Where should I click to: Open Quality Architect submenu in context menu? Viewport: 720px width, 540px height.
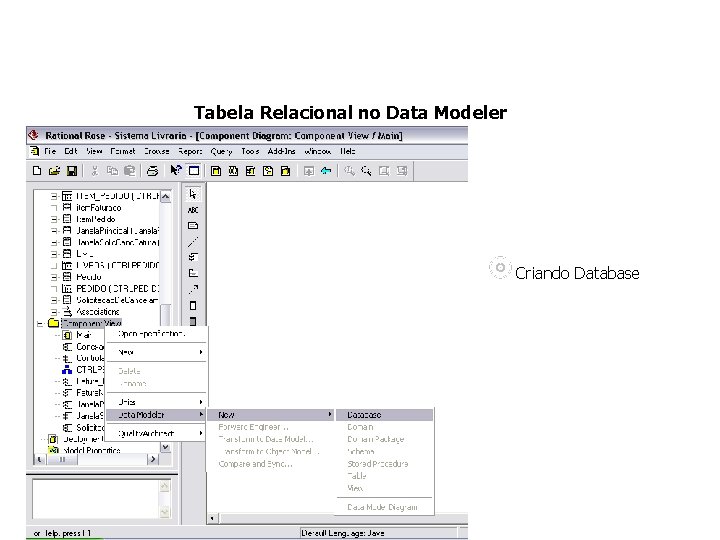click(x=156, y=433)
